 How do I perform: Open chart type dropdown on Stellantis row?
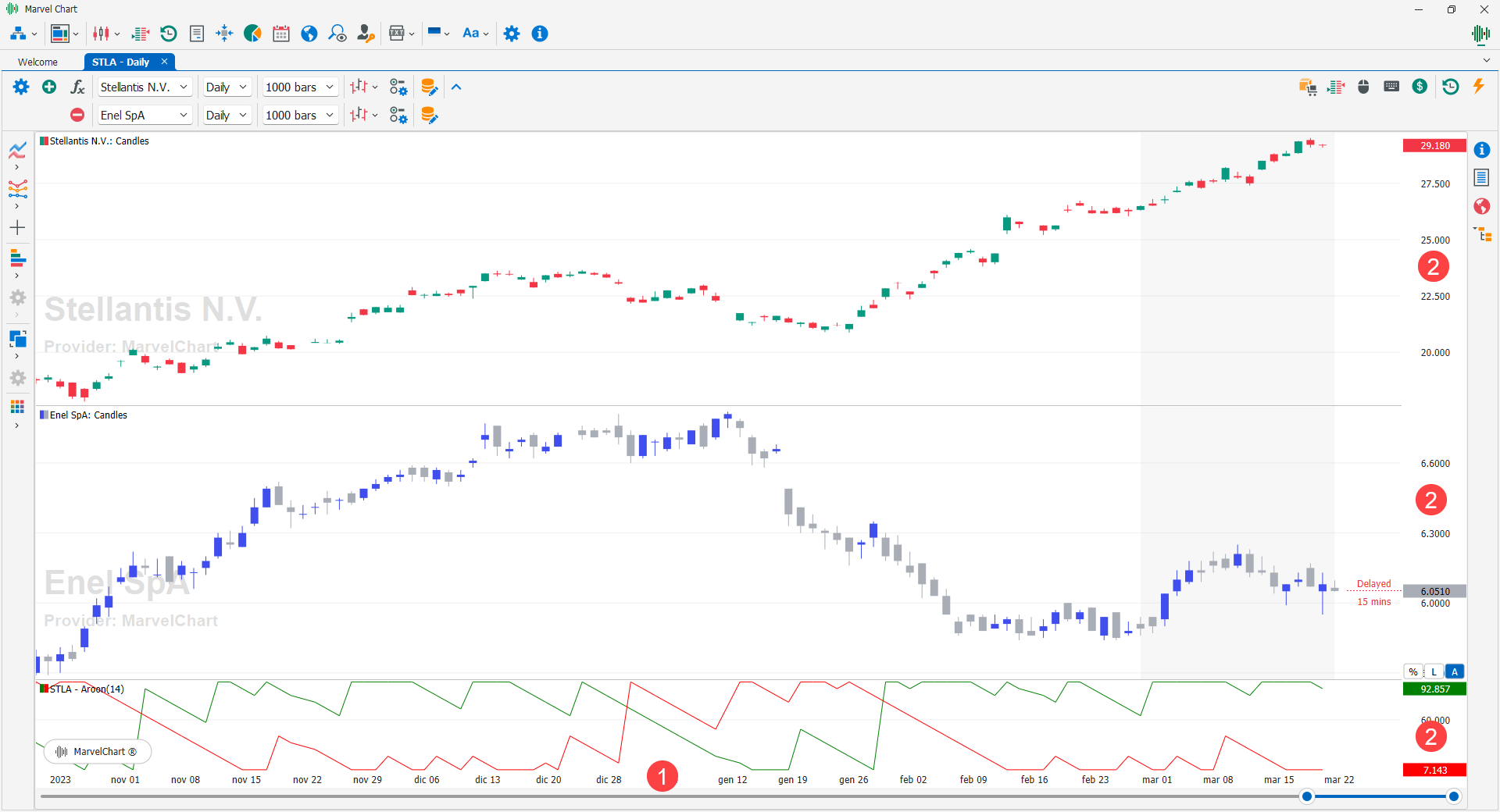tap(364, 87)
